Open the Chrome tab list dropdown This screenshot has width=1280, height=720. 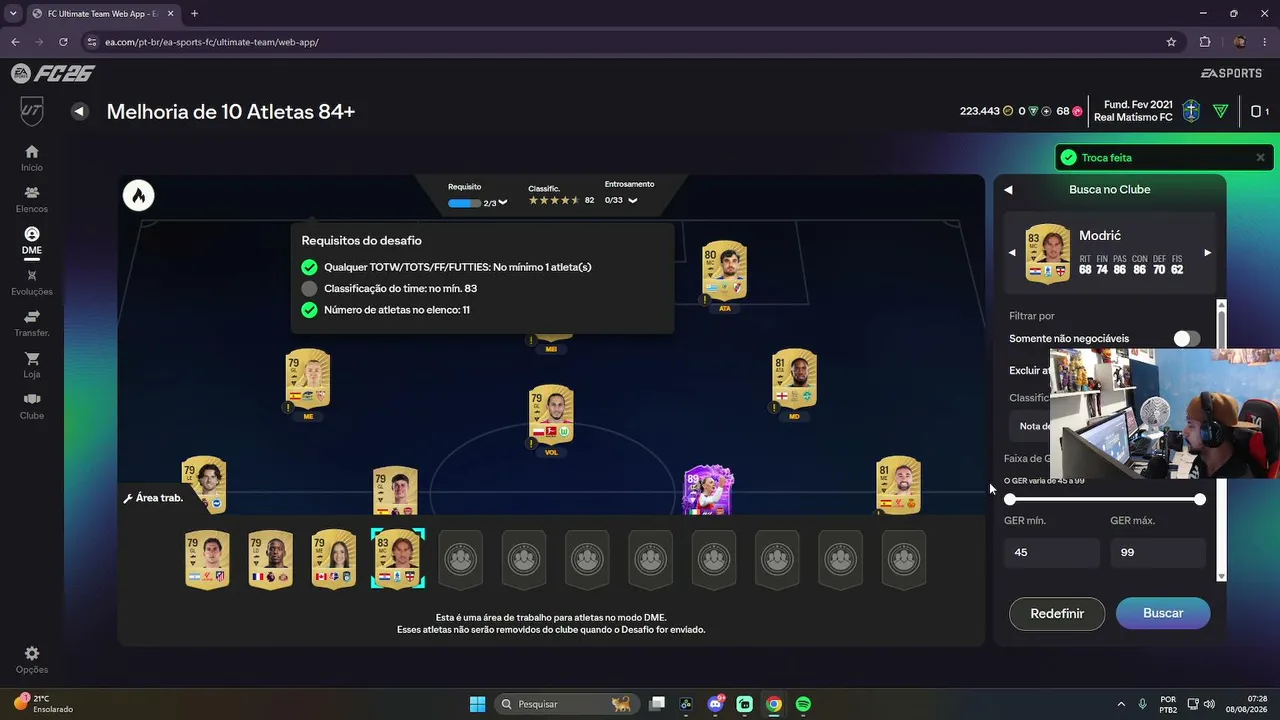tap(13, 14)
